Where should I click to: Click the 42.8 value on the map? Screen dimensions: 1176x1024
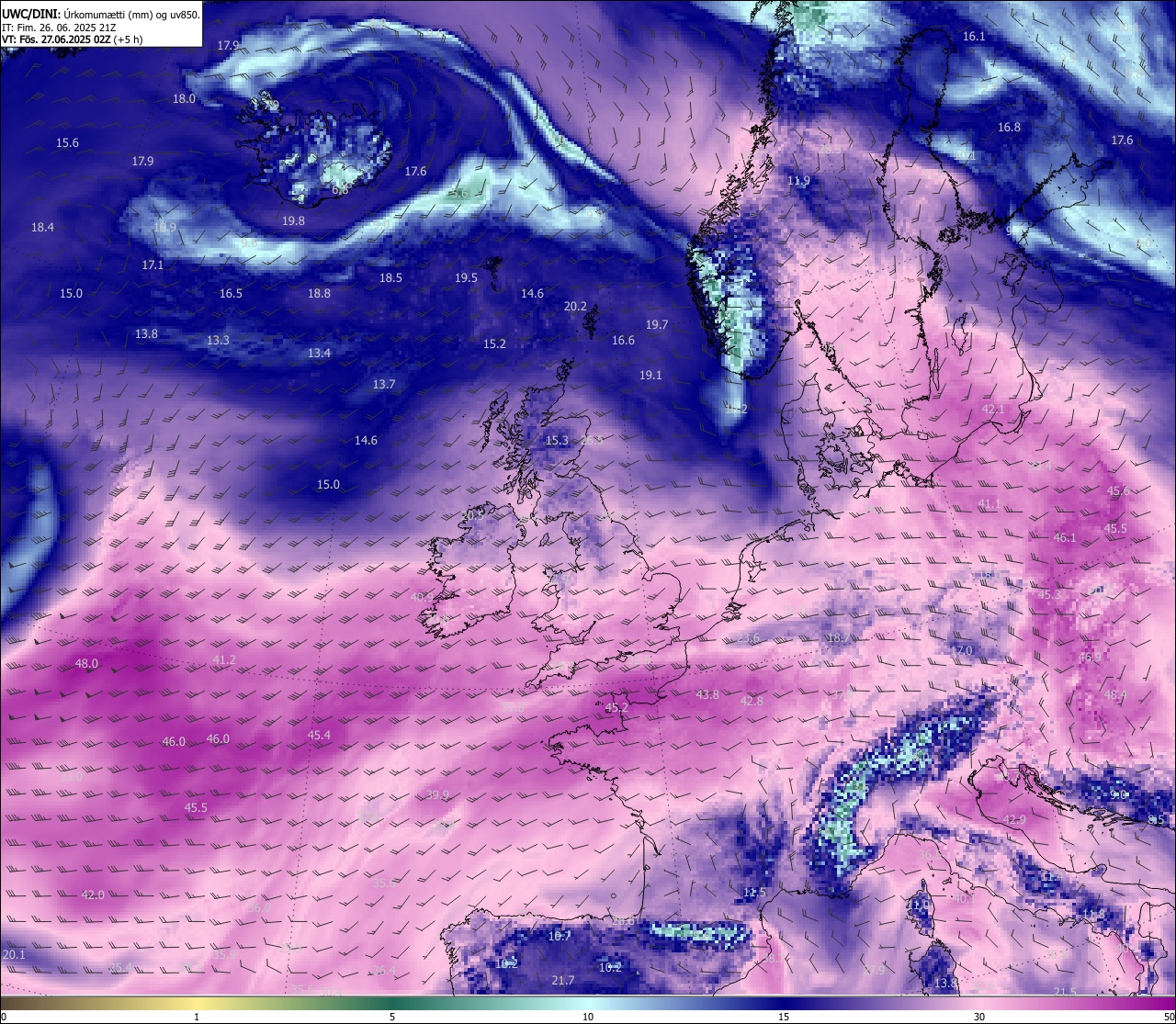[x=752, y=701]
